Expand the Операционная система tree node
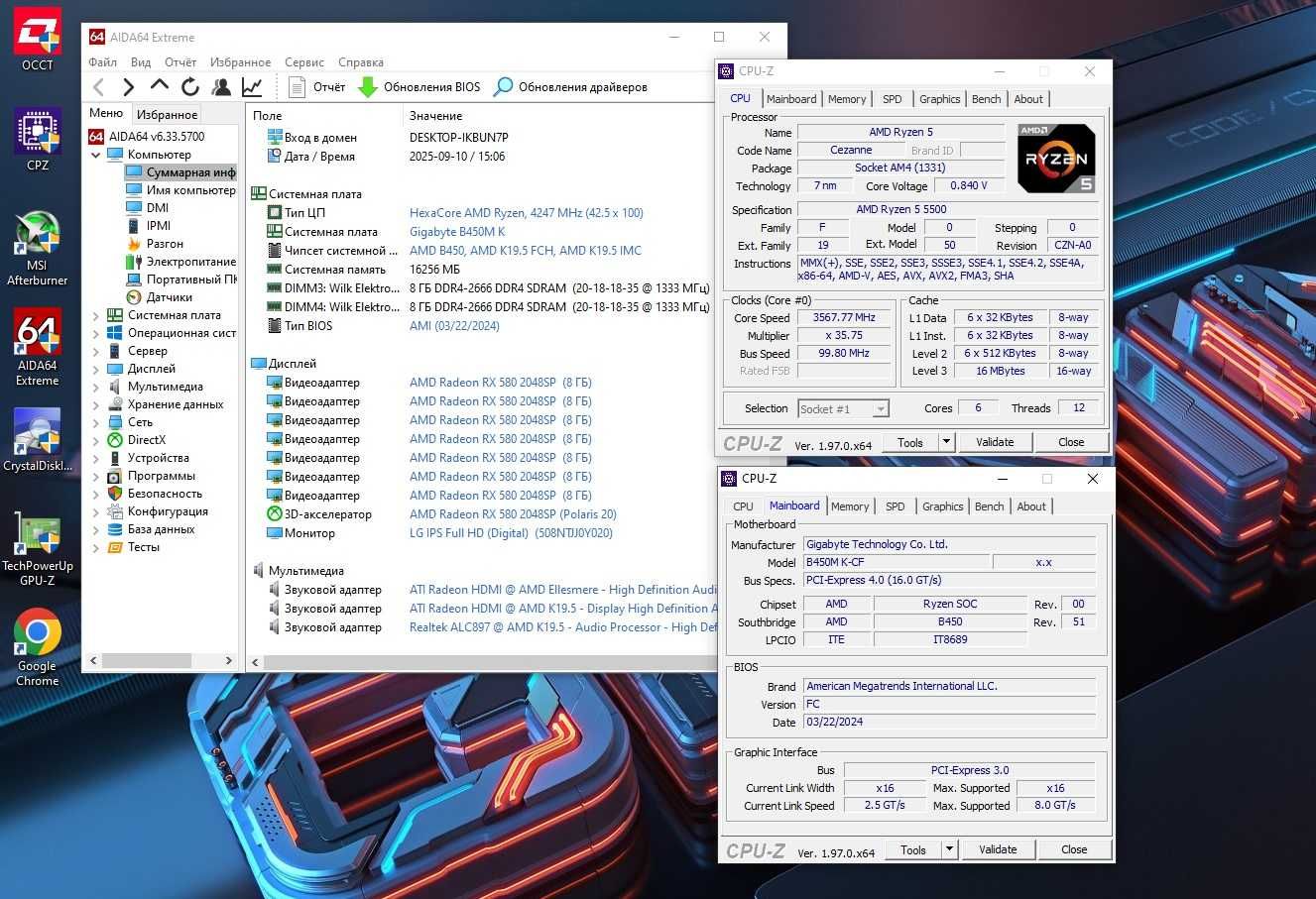This screenshot has height=899, width=1316. (x=96, y=333)
